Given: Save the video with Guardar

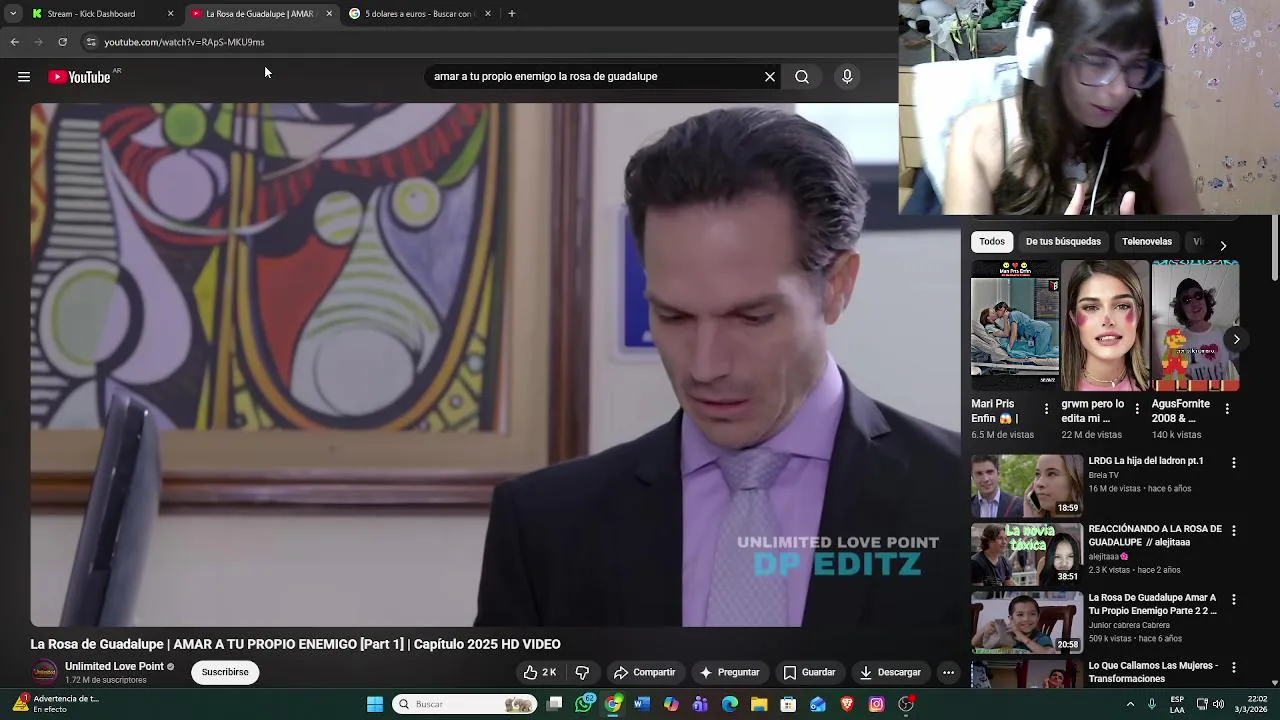Looking at the screenshot, I should coord(808,672).
